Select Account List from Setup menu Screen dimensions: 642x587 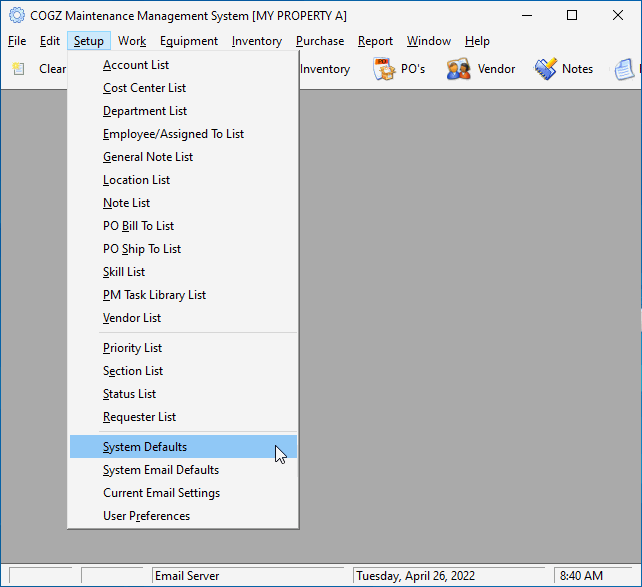pyautogui.click(x=183, y=65)
